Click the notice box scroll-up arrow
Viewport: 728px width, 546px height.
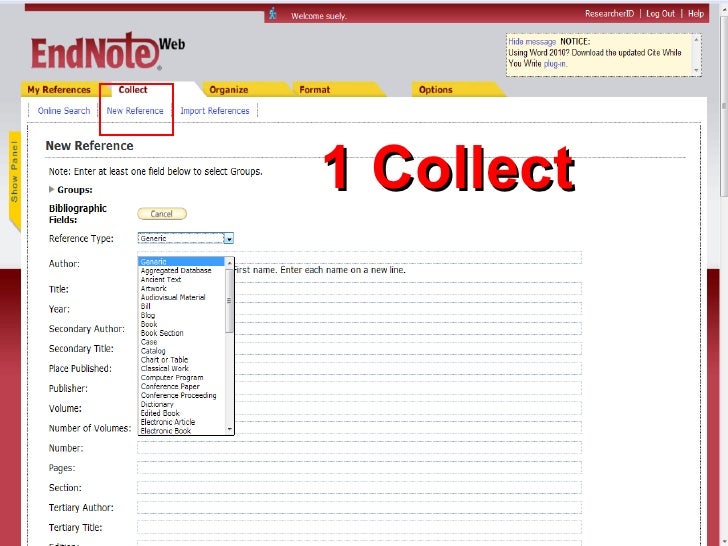tap(696, 40)
